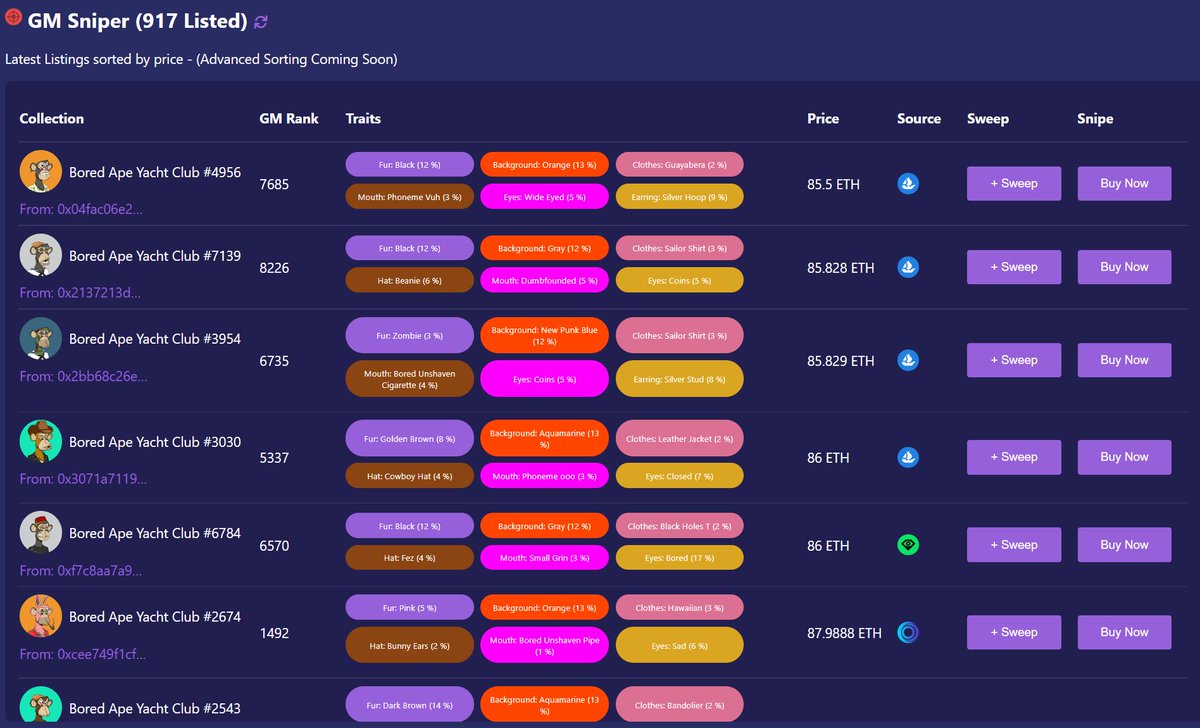Select trait pill Earring: Silver Hoop (9 %)
1200x728 pixels.
(680, 197)
